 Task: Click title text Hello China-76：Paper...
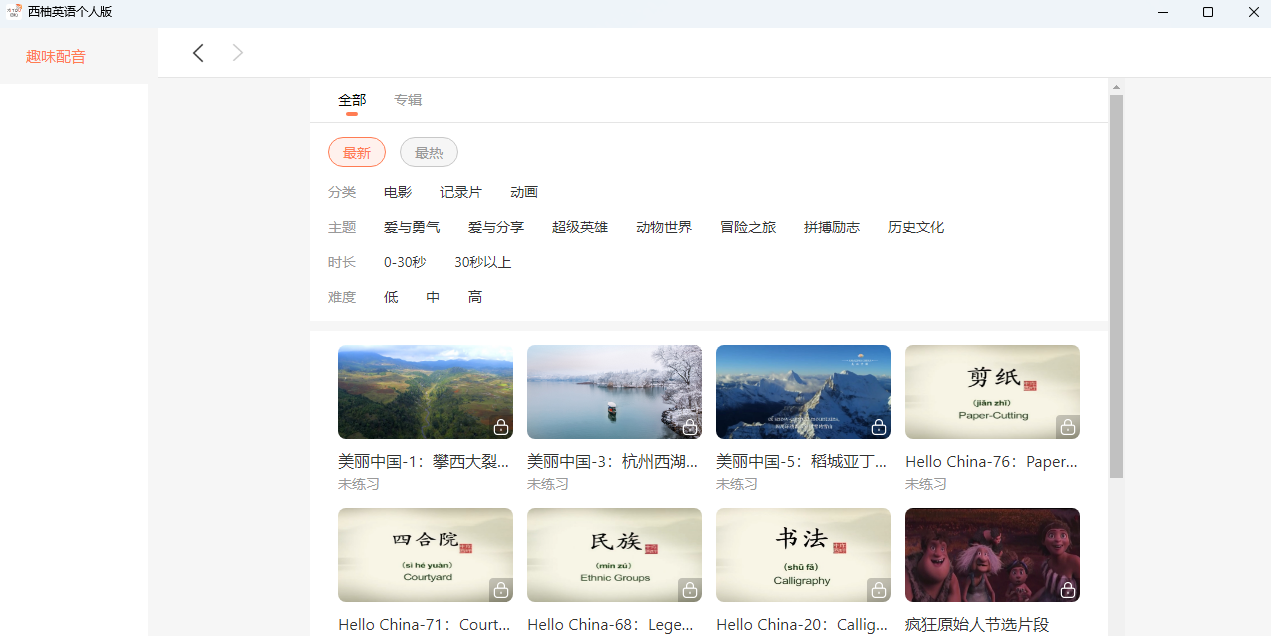tap(991, 462)
